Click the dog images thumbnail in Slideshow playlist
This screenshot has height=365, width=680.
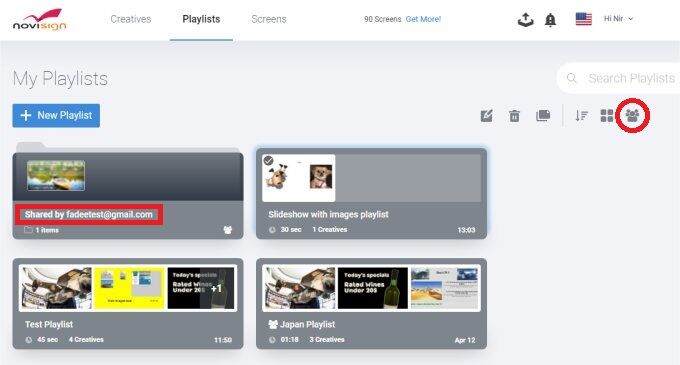[x=299, y=178]
